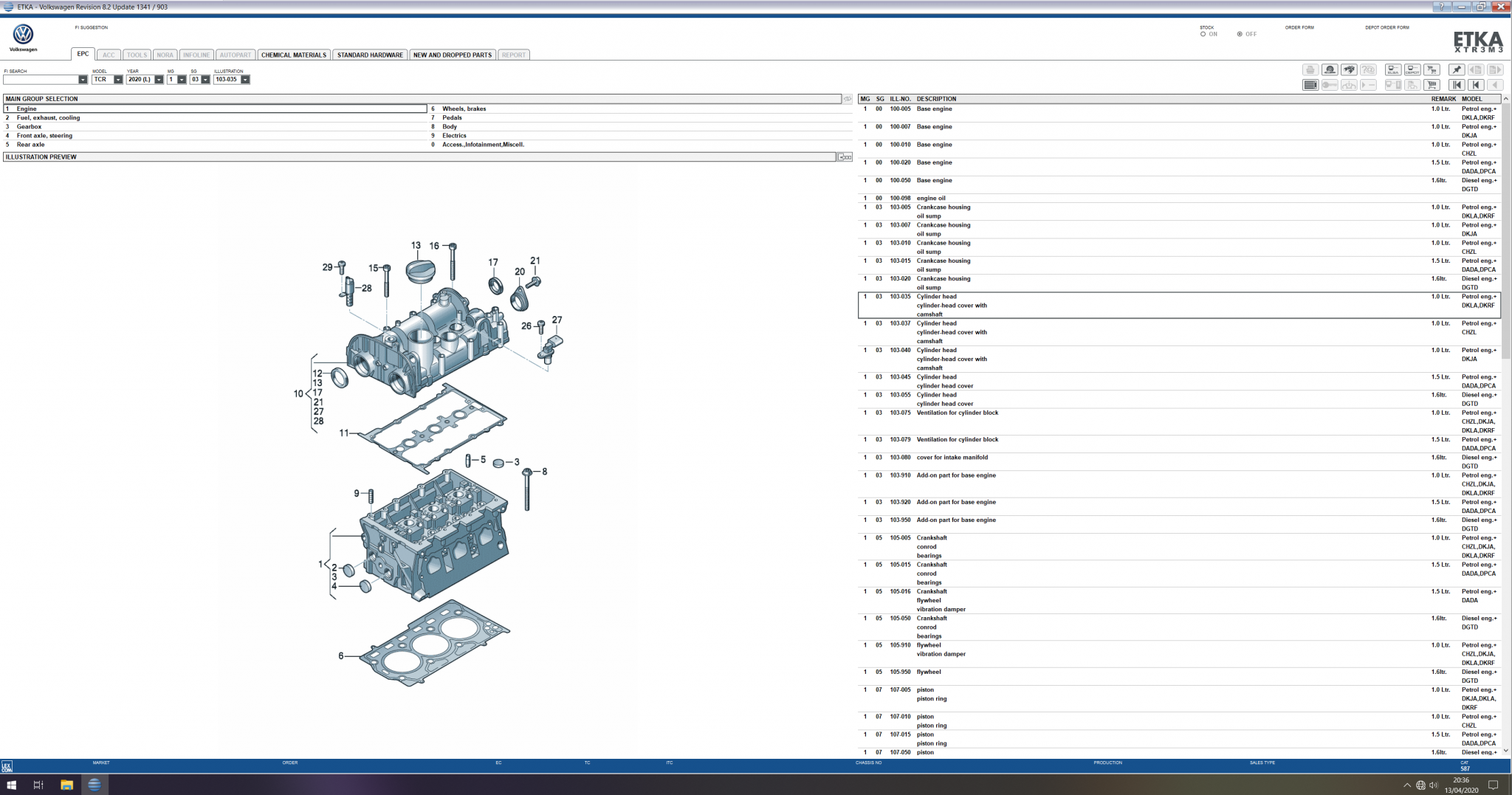
Task: Select the Engine main group entry
Action: (x=24, y=108)
